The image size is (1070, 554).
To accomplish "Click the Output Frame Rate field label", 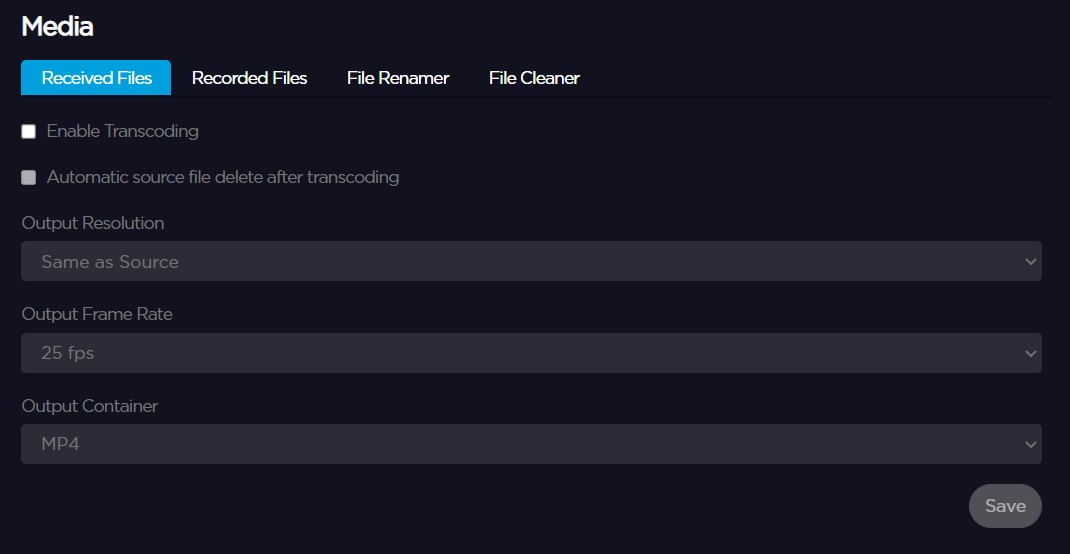I will [x=97, y=314].
